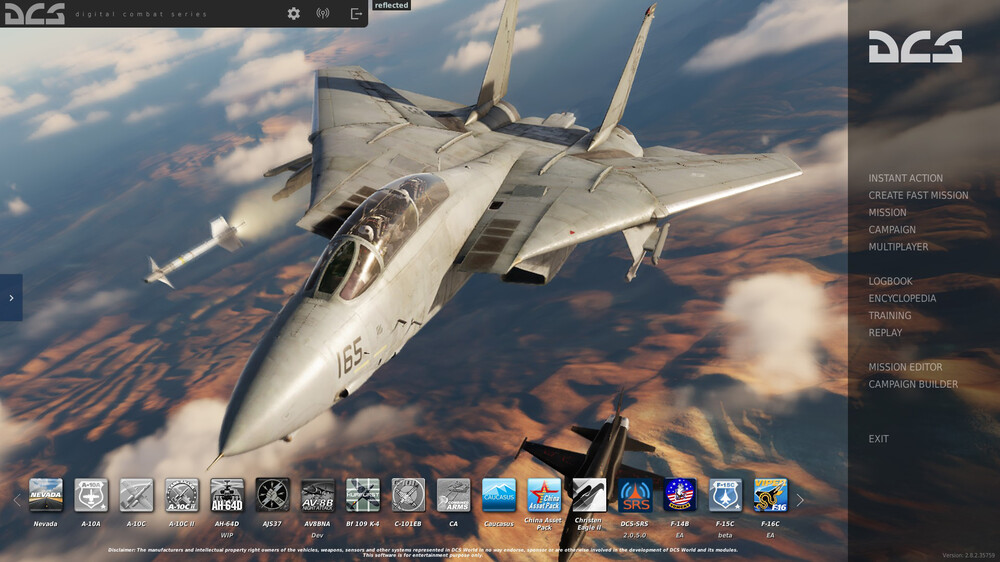Screen dimensions: 1000x562
Task: Open the Campaign menu item
Action: pyautogui.click(x=892, y=230)
